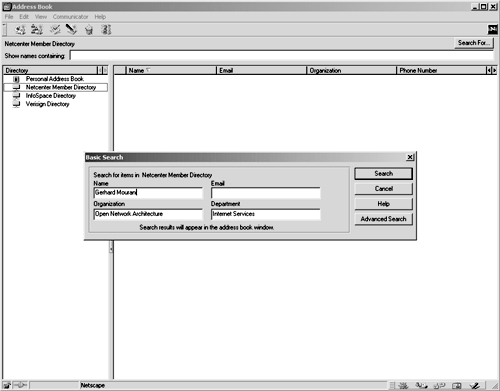Click the leftmost blank results column header

[120, 70]
